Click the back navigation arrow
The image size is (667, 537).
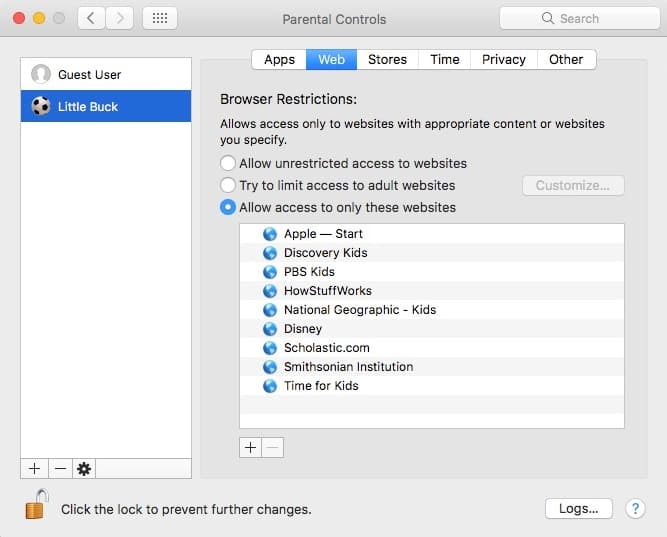(x=91, y=18)
